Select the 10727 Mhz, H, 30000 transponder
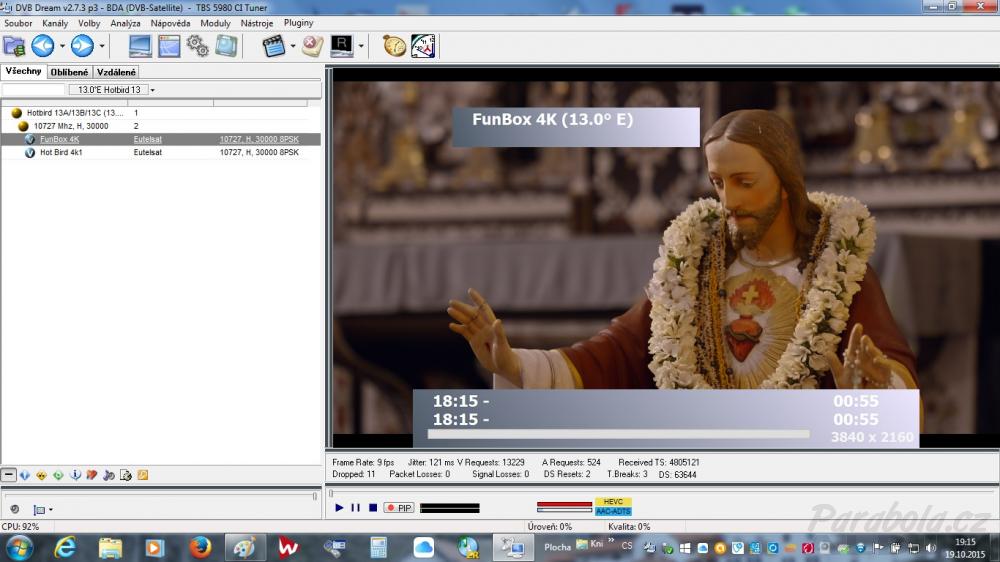Viewport: 1000px width, 562px height. click(x=71, y=126)
